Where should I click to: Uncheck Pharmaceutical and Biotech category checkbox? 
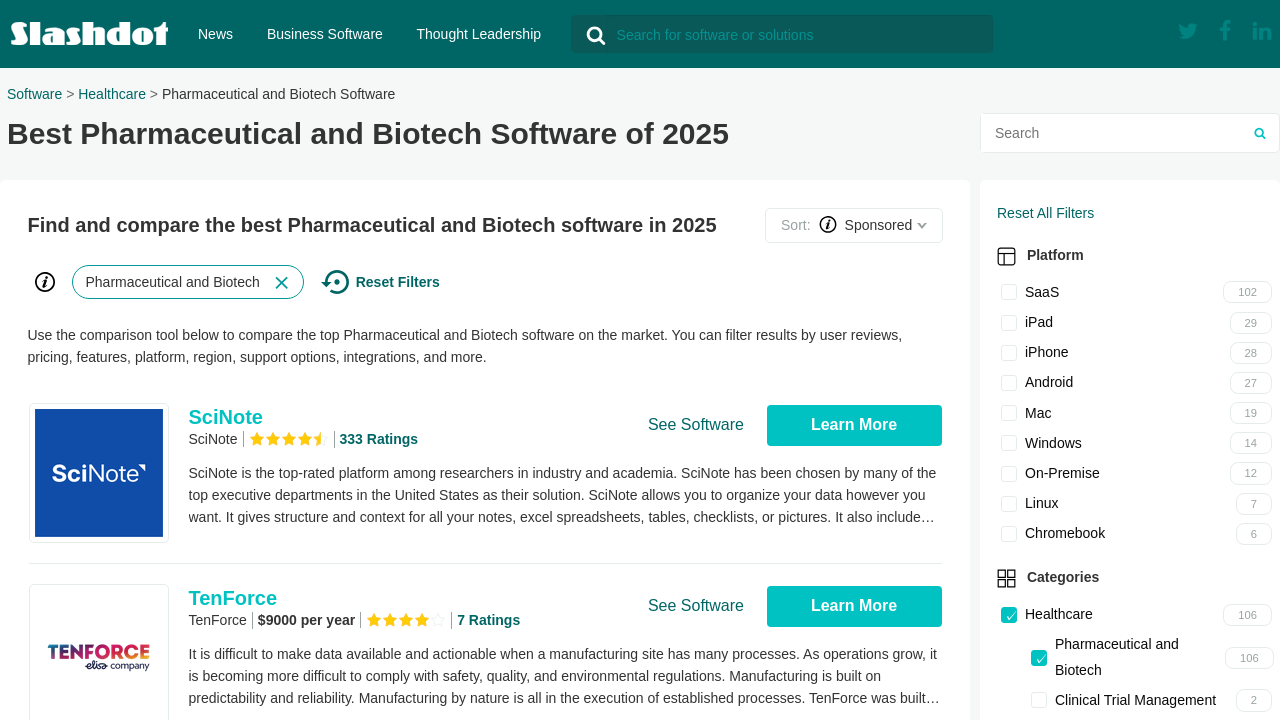1039,658
